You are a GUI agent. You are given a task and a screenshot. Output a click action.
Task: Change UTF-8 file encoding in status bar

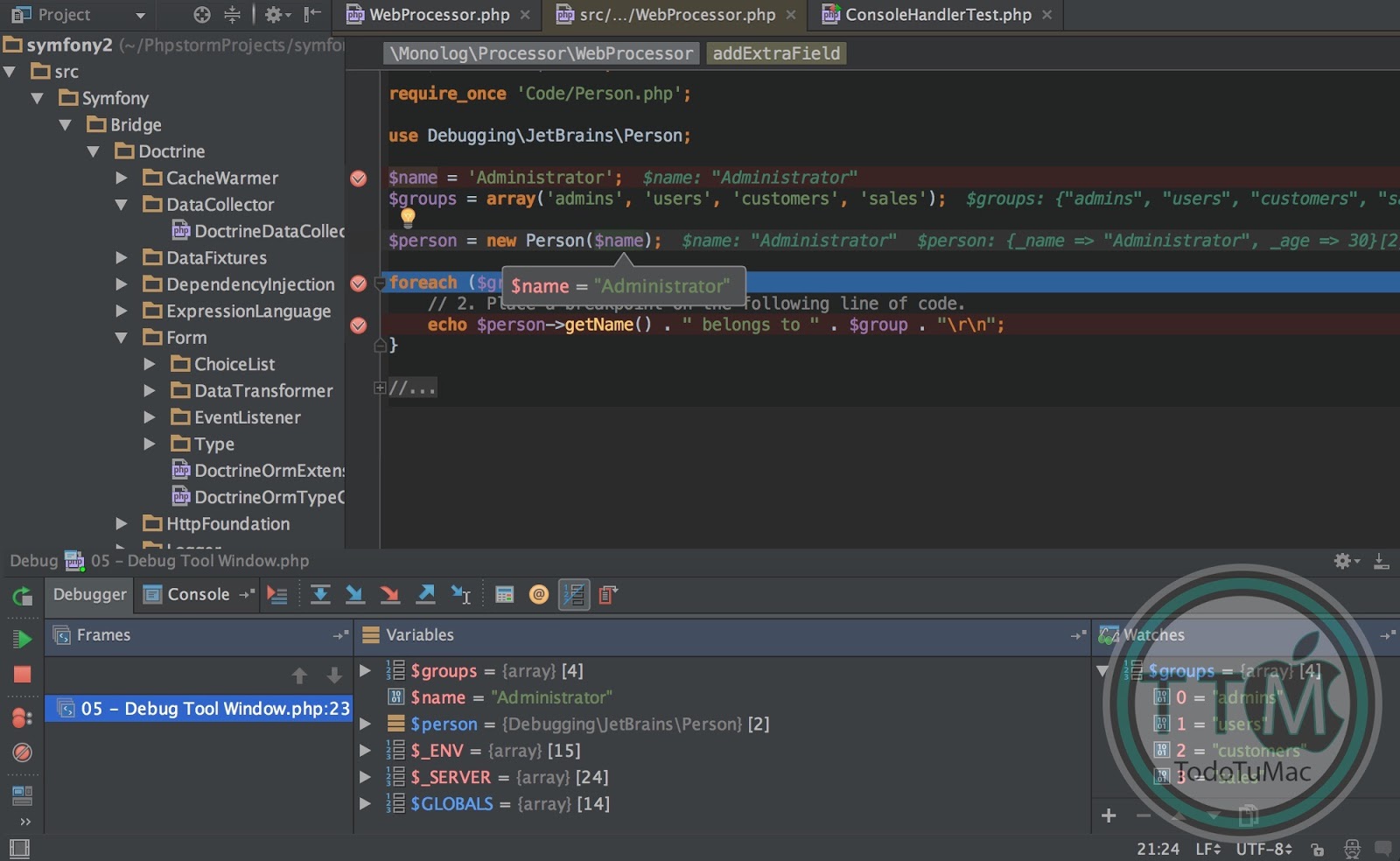click(x=1263, y=849)
